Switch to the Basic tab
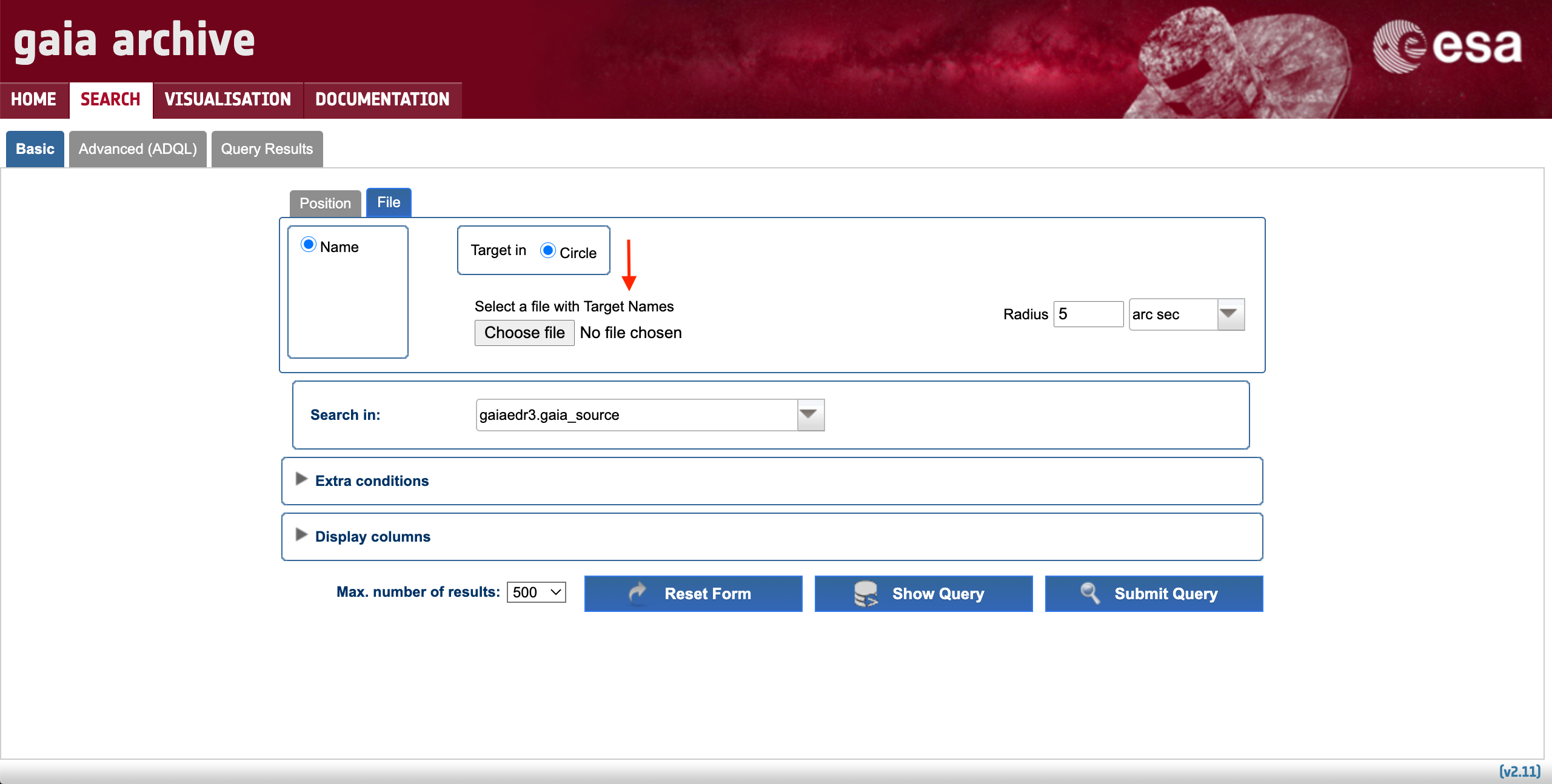This screenshot has height=784, width=1552. (x=35, y=149)
